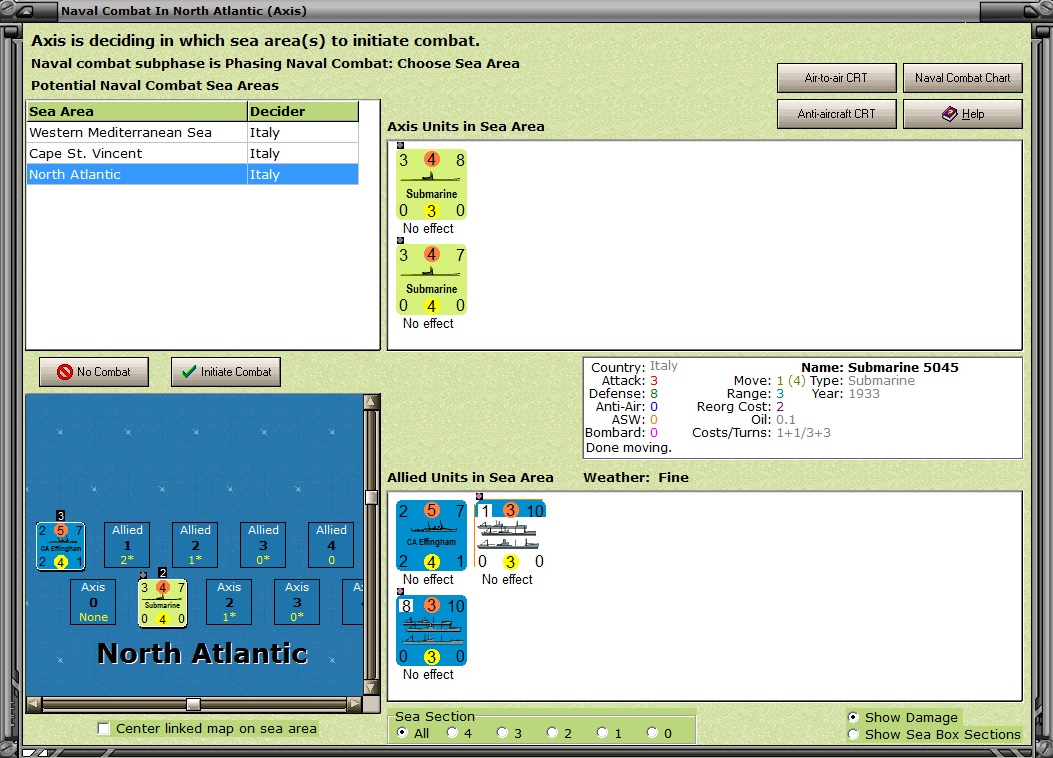
Task: Click the Allied 3 sea box
Action: point(263,544)
